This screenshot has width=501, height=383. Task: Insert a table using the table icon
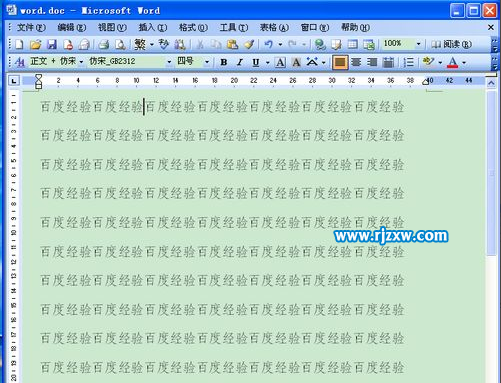pos(352,44)
